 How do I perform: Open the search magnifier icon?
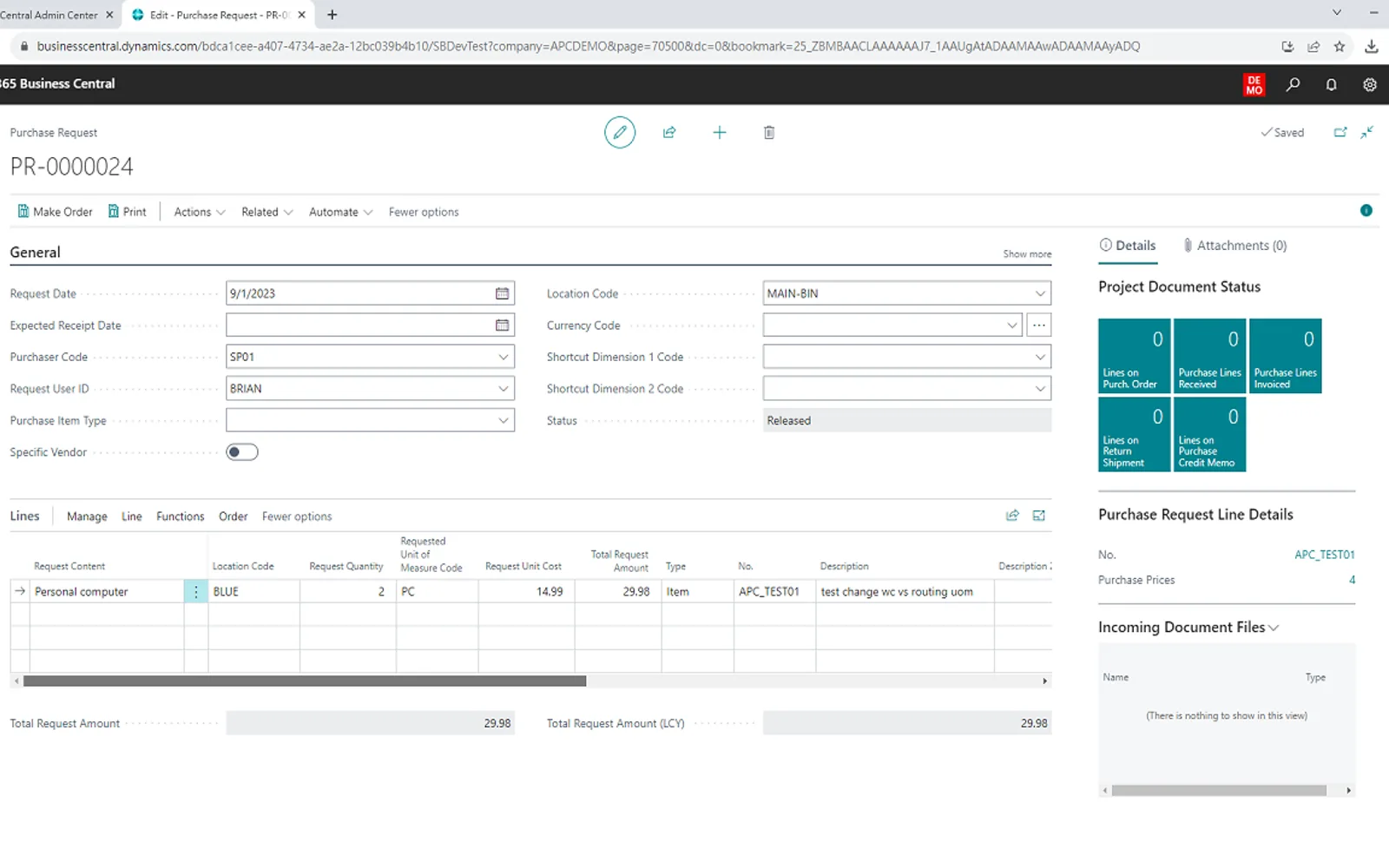[x=1293, y=84]
